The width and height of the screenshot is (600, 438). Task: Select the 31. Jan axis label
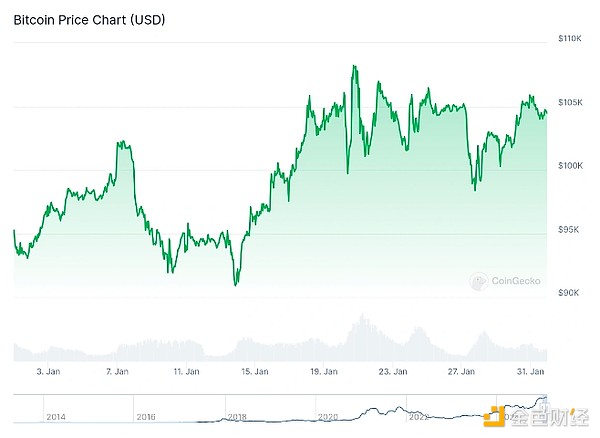[530, 371]
